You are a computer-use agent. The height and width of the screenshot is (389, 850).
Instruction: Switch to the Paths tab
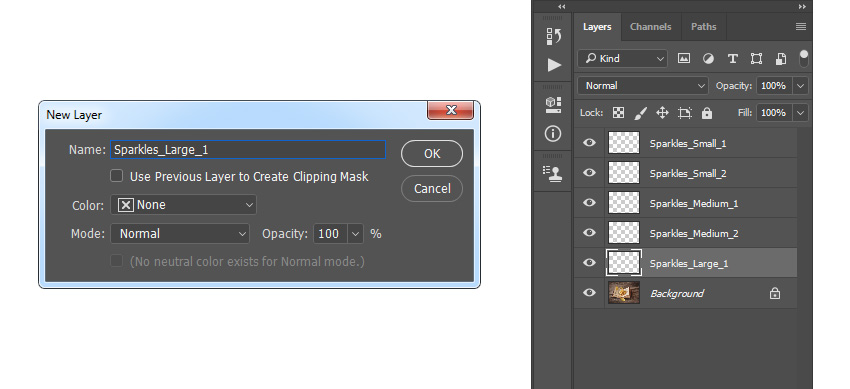tap(704, 27)
